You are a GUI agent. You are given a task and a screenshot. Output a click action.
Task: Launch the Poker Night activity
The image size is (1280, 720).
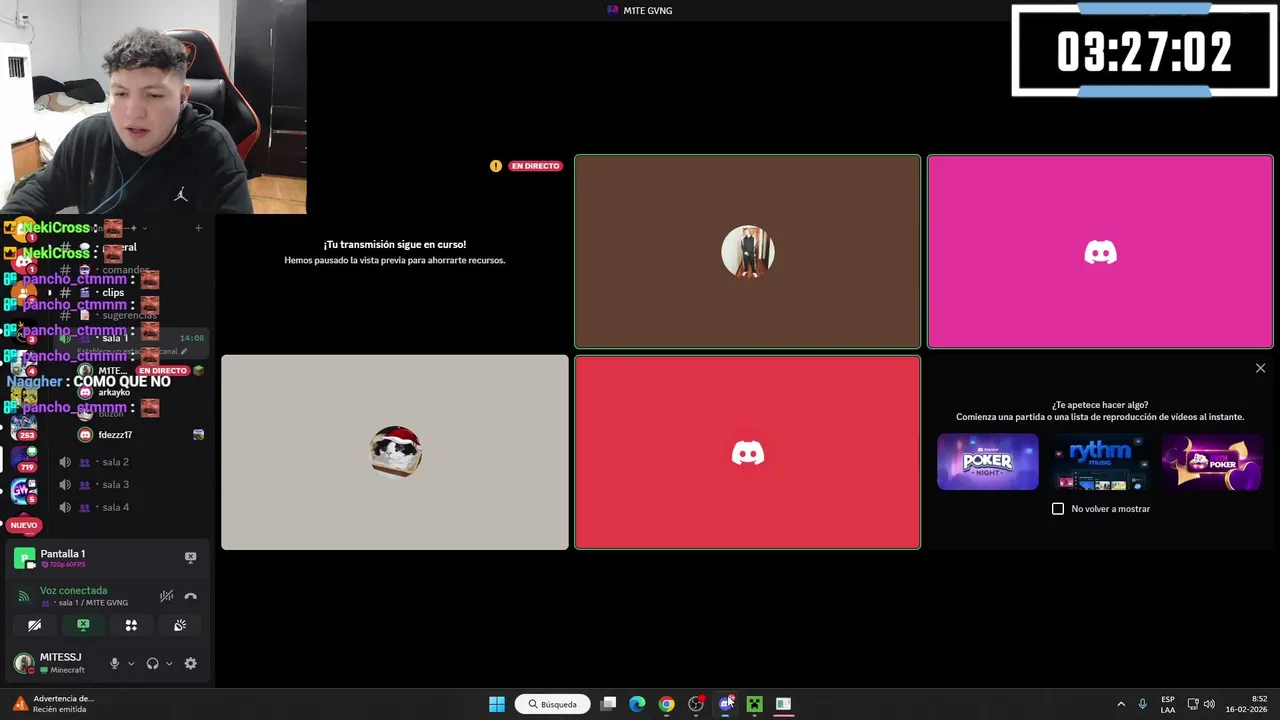988,462
